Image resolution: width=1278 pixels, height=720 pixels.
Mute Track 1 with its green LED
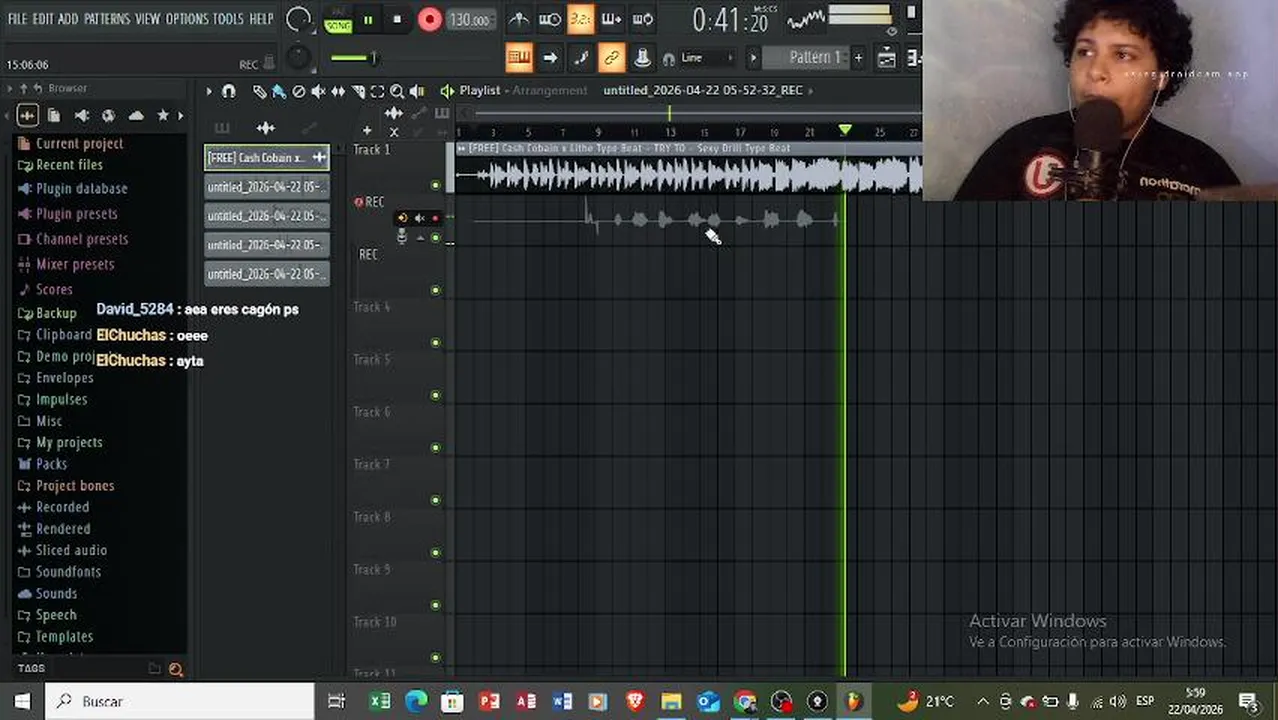tap(435, 185)
